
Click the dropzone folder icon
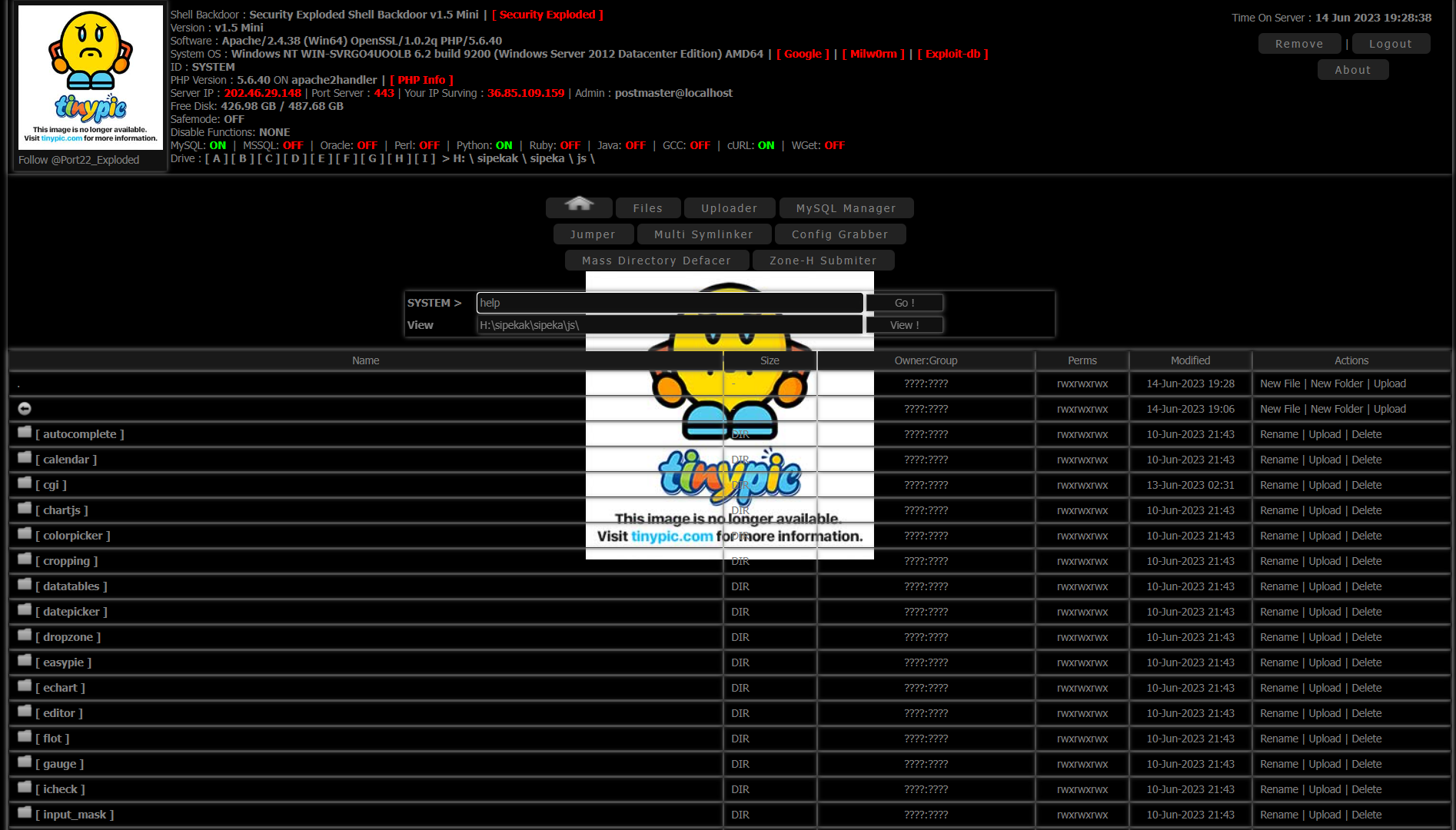pos(25,636)
